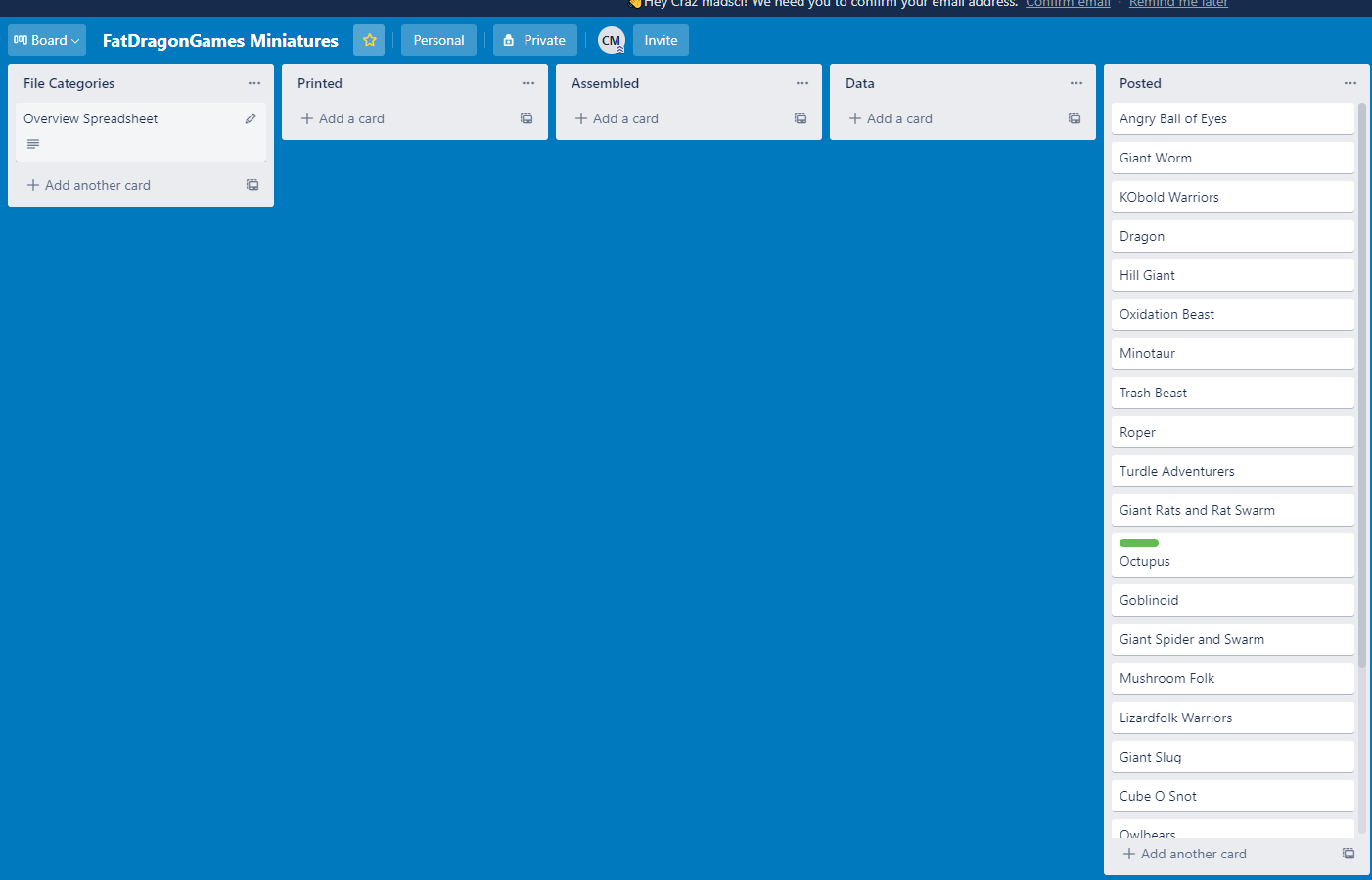Open the Cube O Snot card

pyautogui.click(x=1233, y=796)
